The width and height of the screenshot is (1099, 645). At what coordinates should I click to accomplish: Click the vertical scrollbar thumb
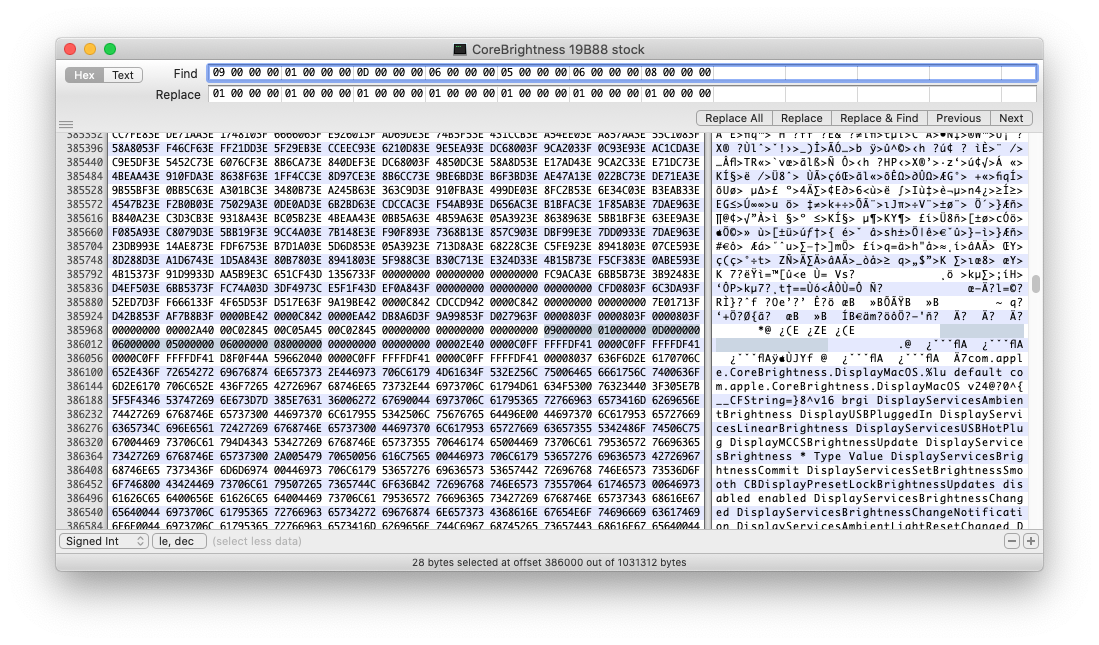(x=1035, y=283)
